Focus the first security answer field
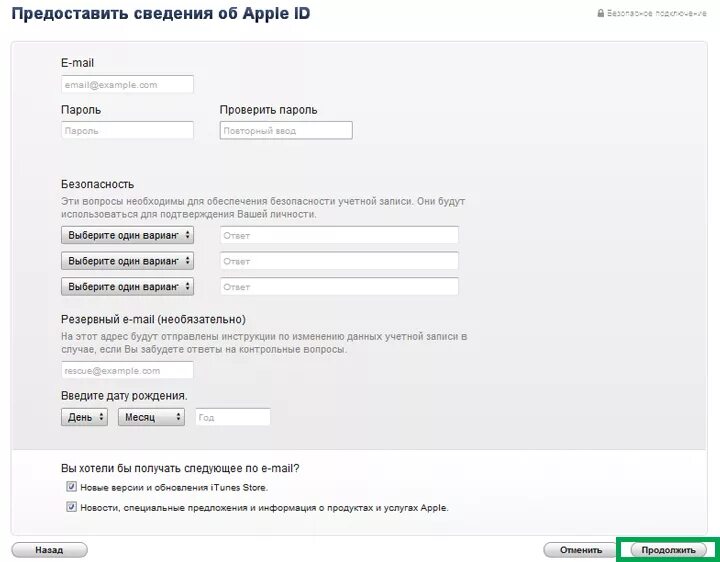Image resolution: width=720 pixels, height=562 pixels. (339, 235)
